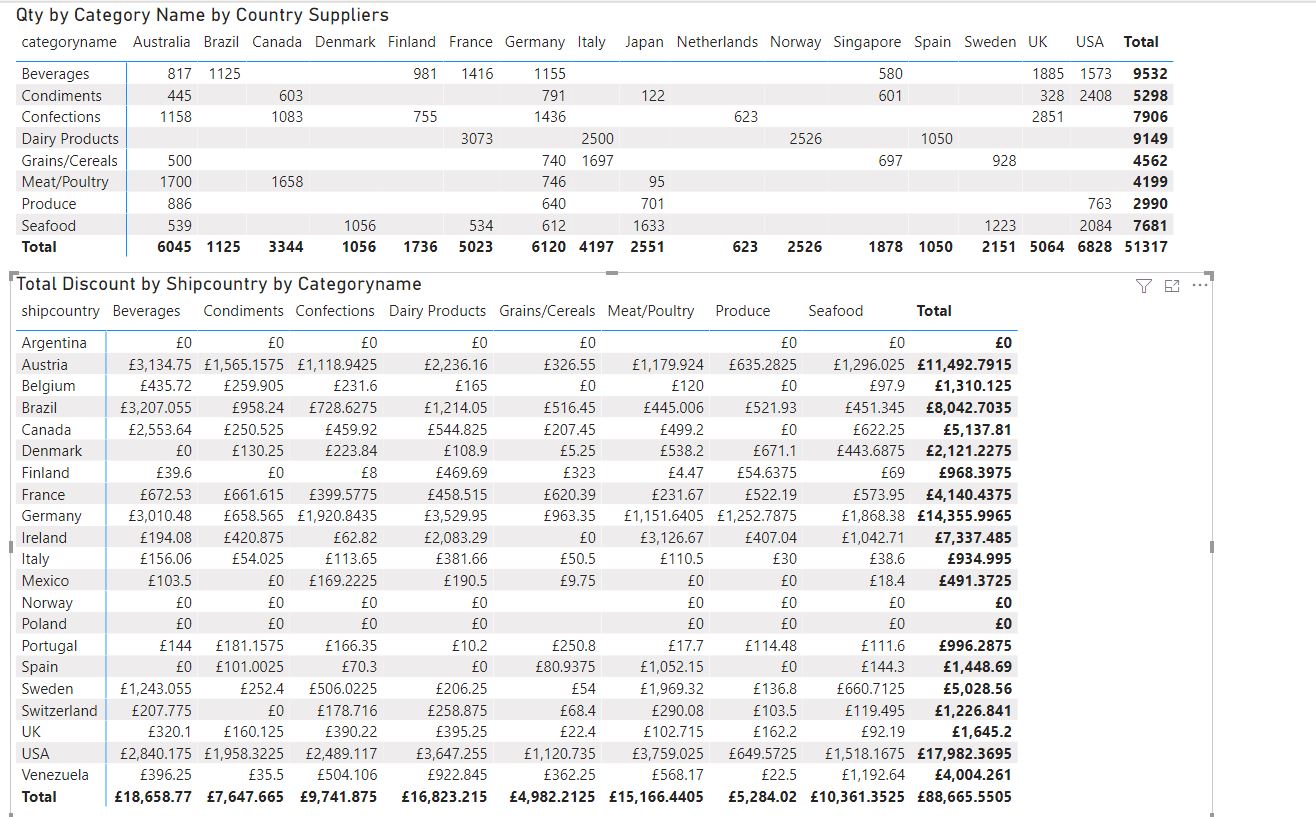Select the Ireland row header
1316x817 pixels.
point(43,538)
